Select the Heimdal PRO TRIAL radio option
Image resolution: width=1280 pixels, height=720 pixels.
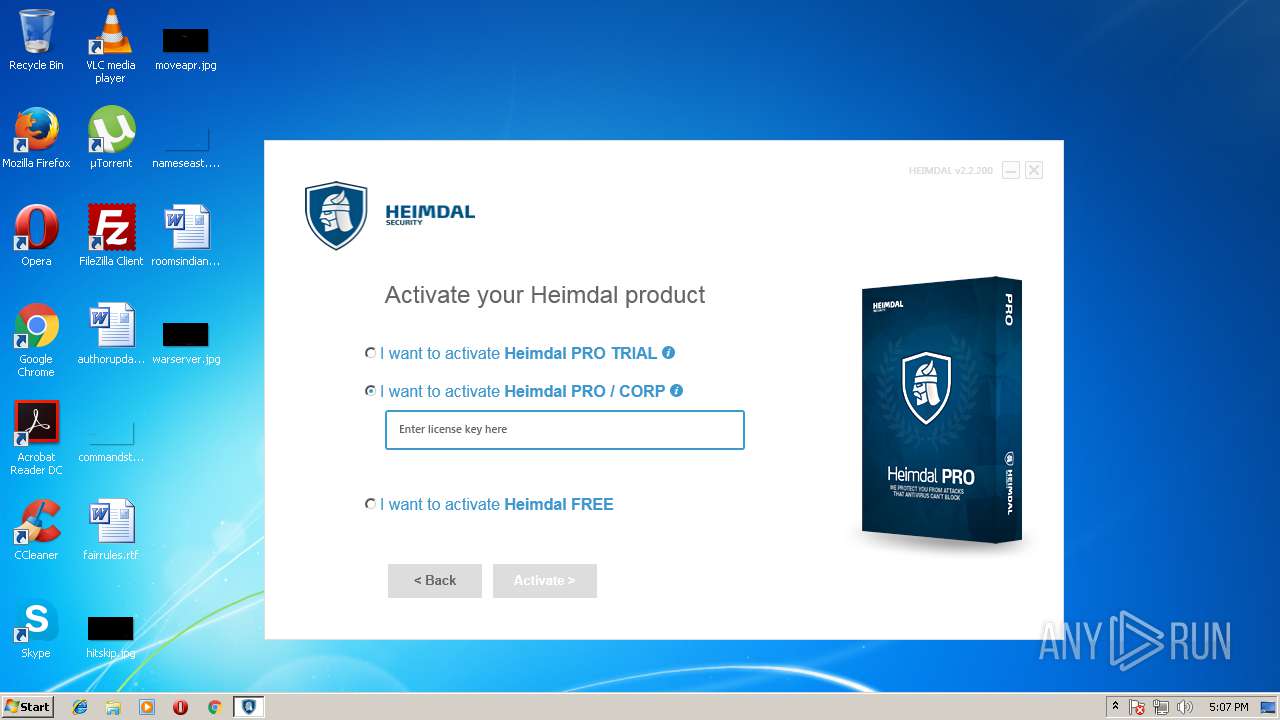pos(371,353)
